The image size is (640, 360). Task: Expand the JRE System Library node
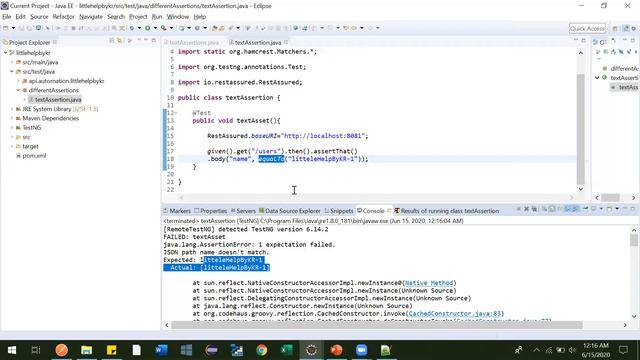coord(12,109)
